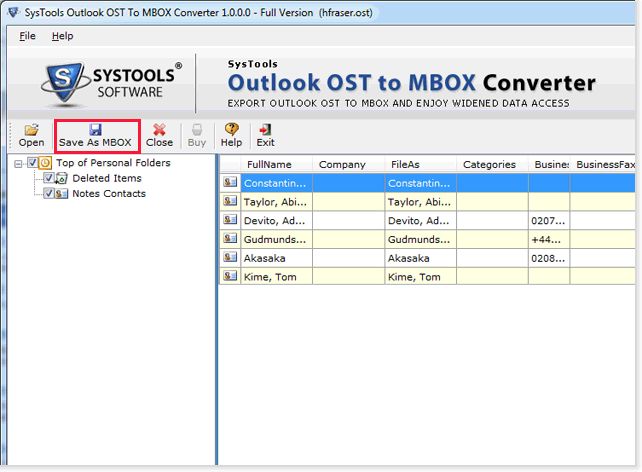Toggle Top of Personal Folders checkbox

[x=33, y=163]
